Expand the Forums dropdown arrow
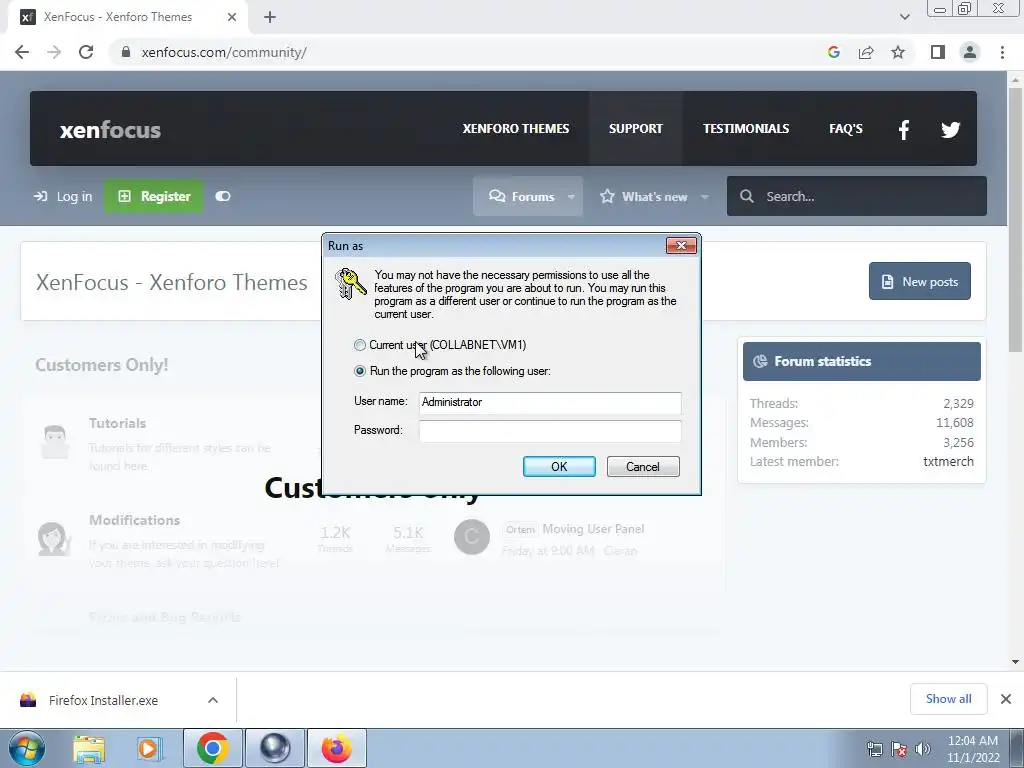This screenshot has width=1024, height=768. click(571, 197)
